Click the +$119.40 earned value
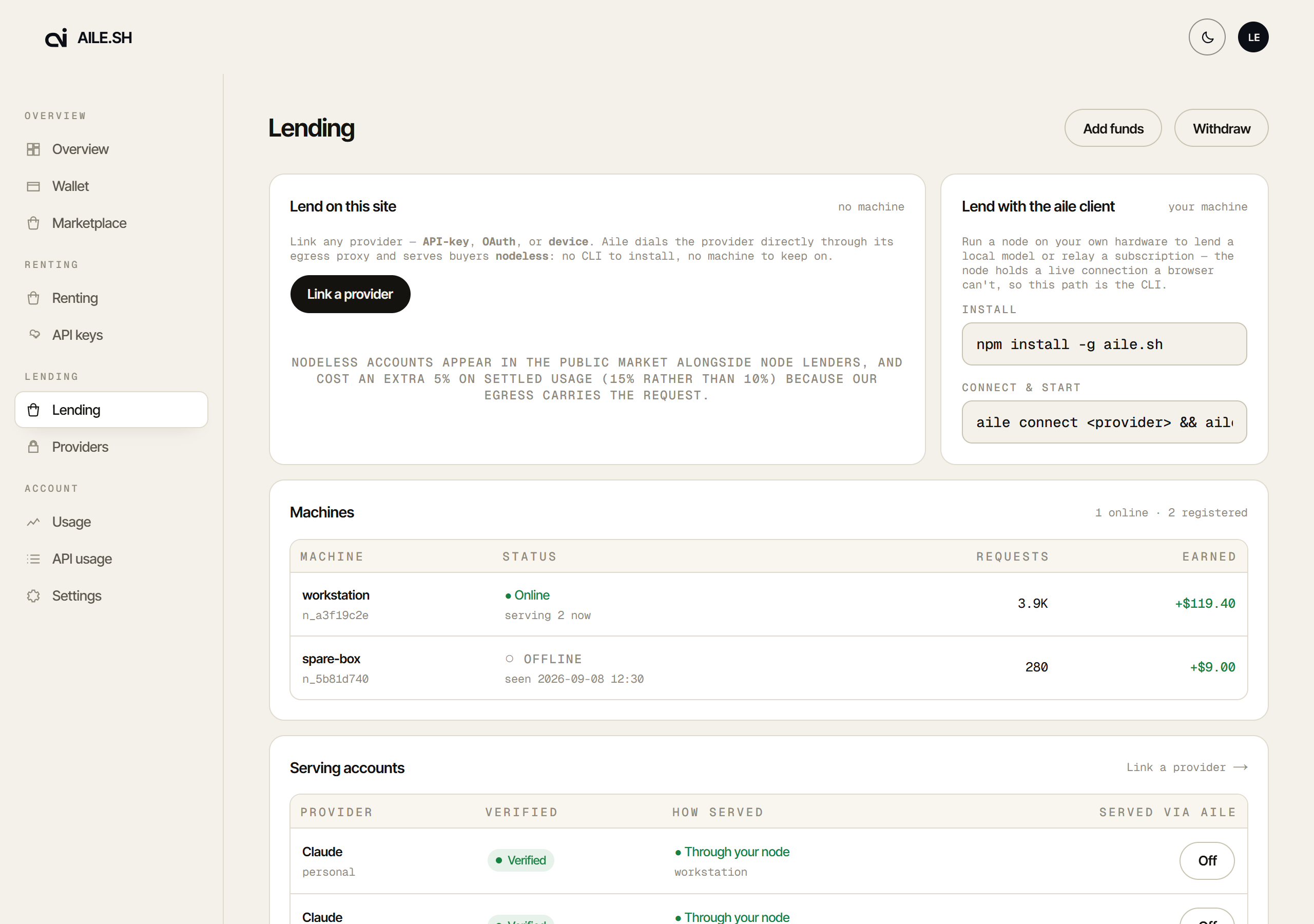1314x924 pixels. [x=1205, y=603]
